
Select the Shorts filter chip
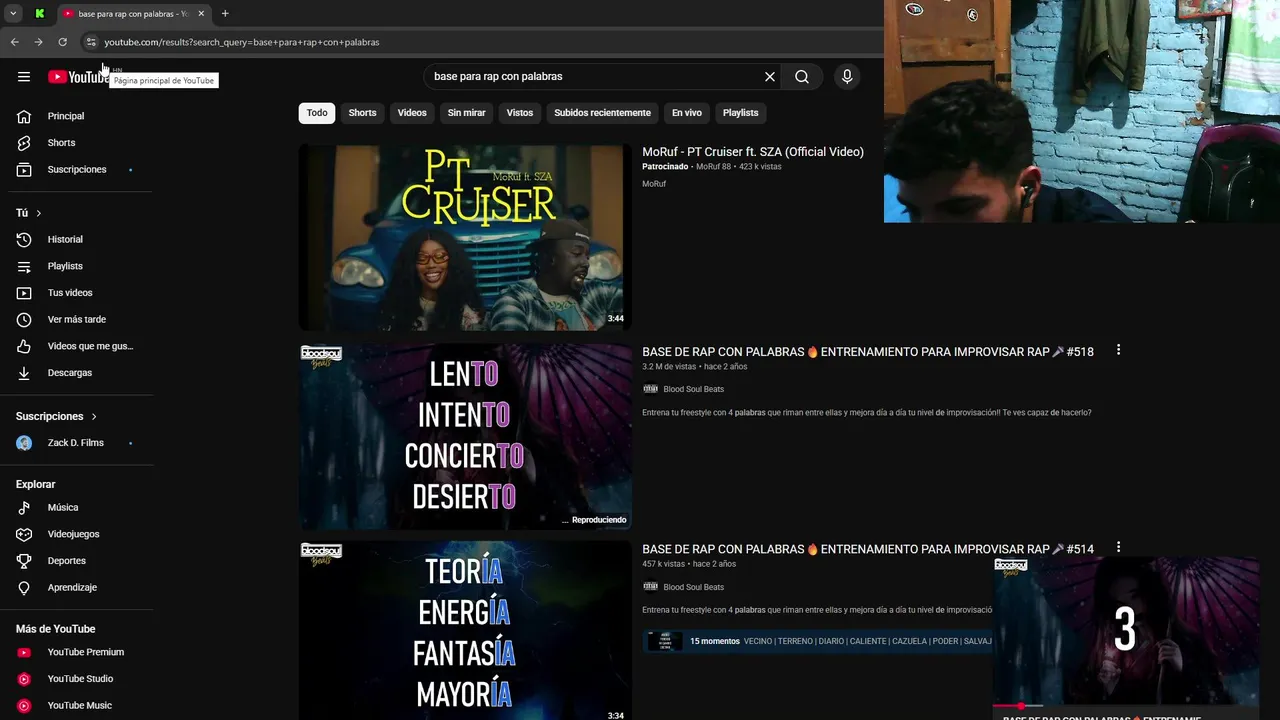pos(362,113)
